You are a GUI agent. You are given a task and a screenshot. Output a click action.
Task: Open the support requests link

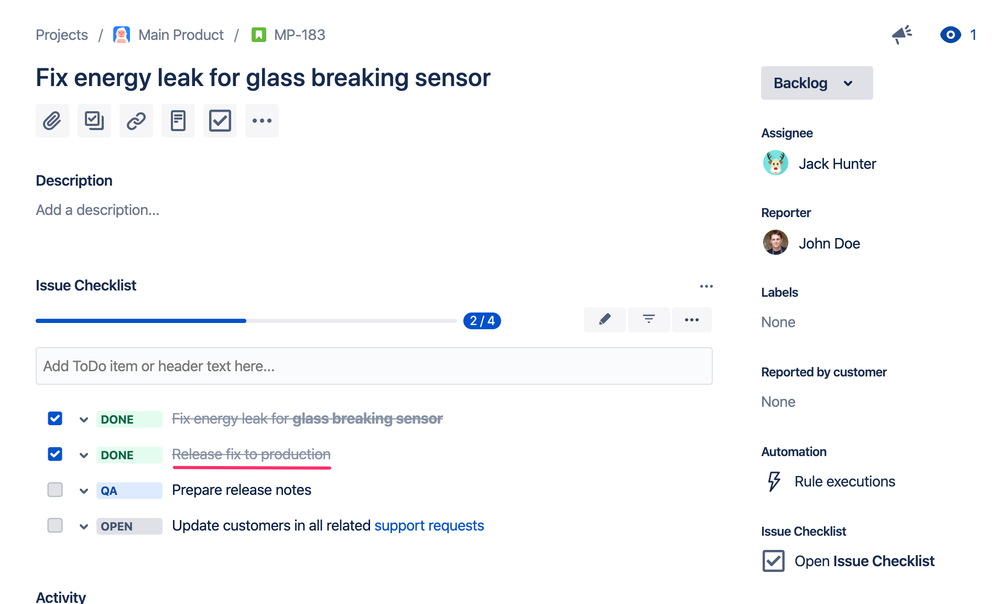429,525
